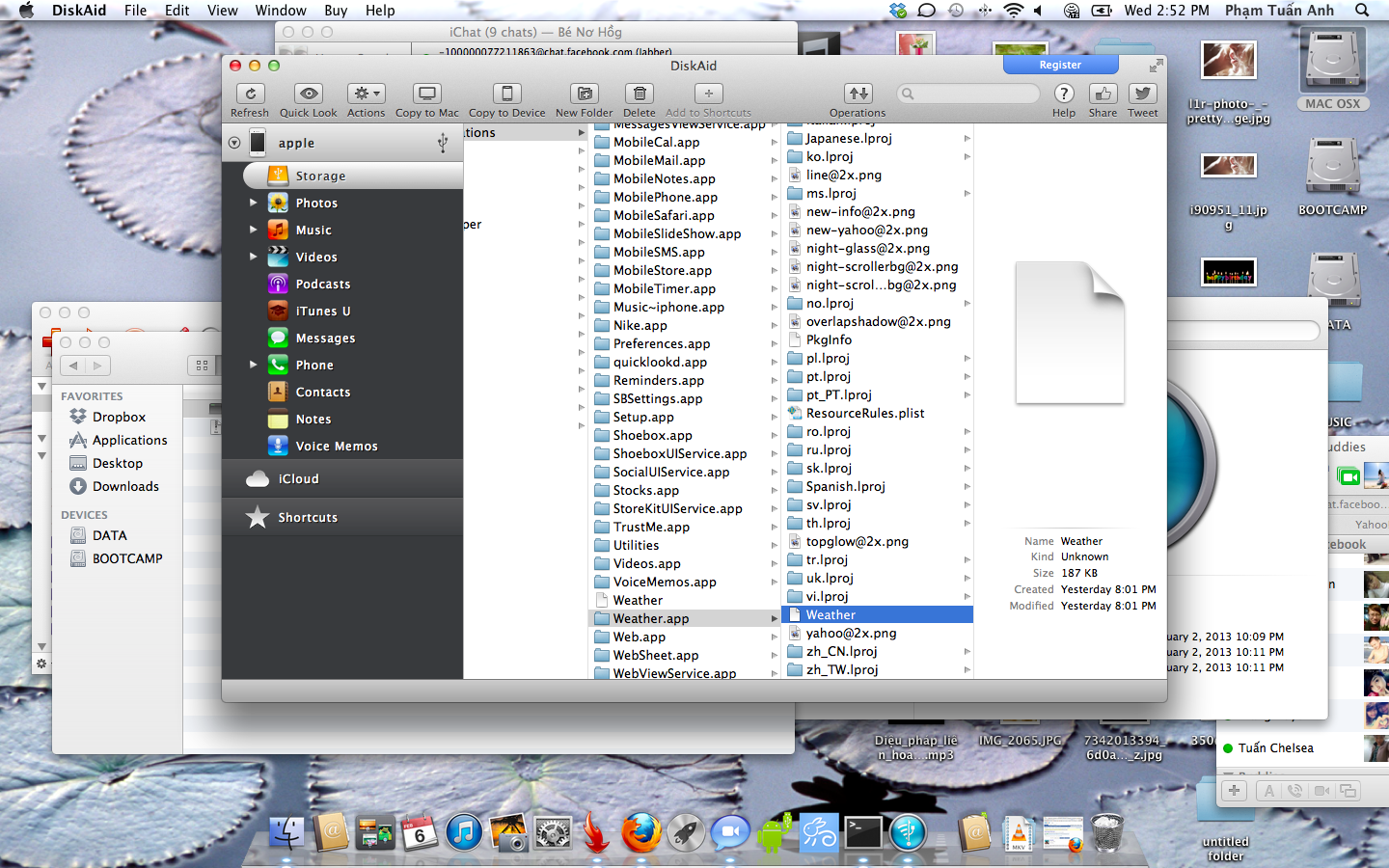The height and width of the screenshot is (868, 1389).
Task: Open iTunes from the Dock
Action: coord(464,832)
